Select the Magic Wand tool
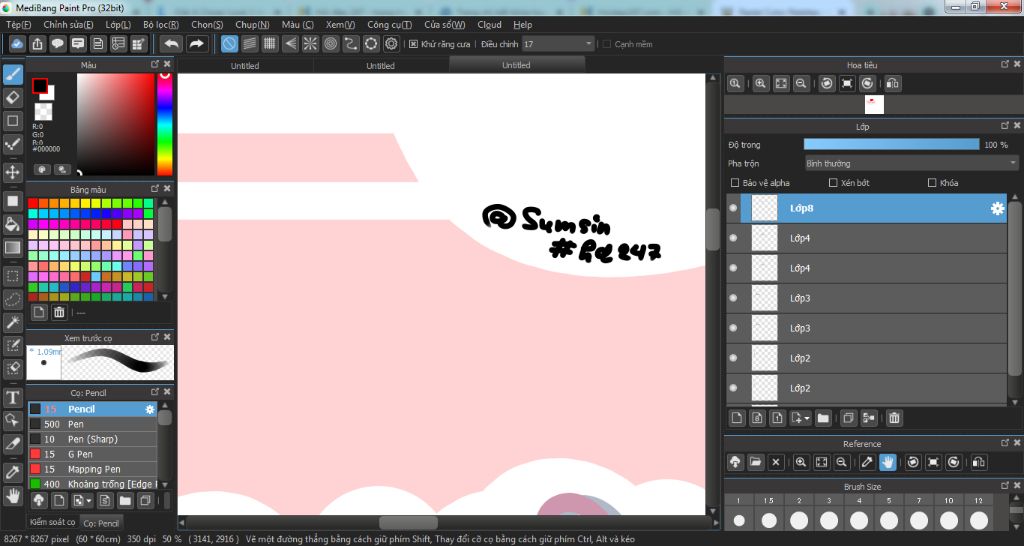1024x546 pixels. pyautogui.click(x=12, y=322)
